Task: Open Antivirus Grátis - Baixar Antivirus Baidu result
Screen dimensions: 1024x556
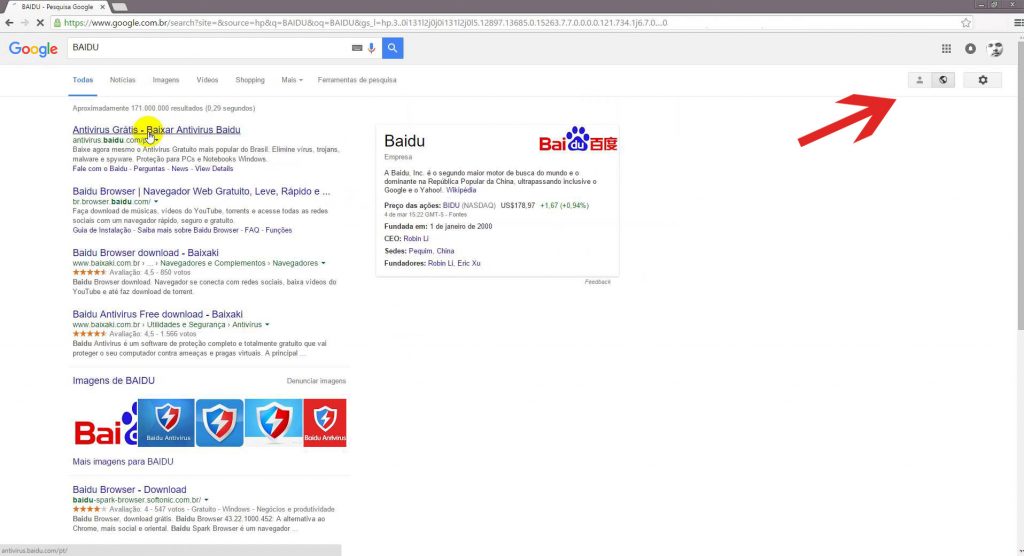Action: [x=156, y=129]
